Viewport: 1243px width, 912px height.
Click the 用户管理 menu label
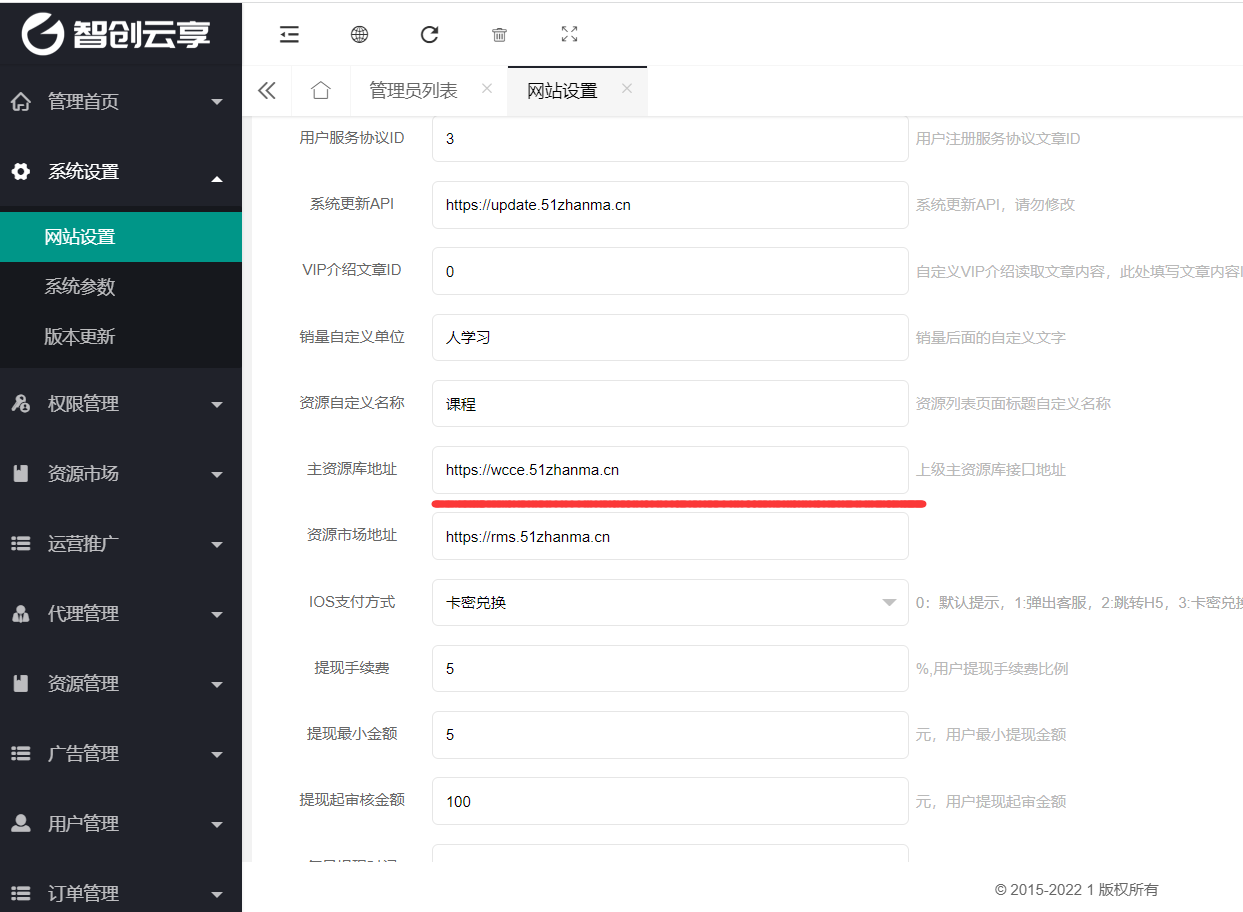tap(83, 824)
